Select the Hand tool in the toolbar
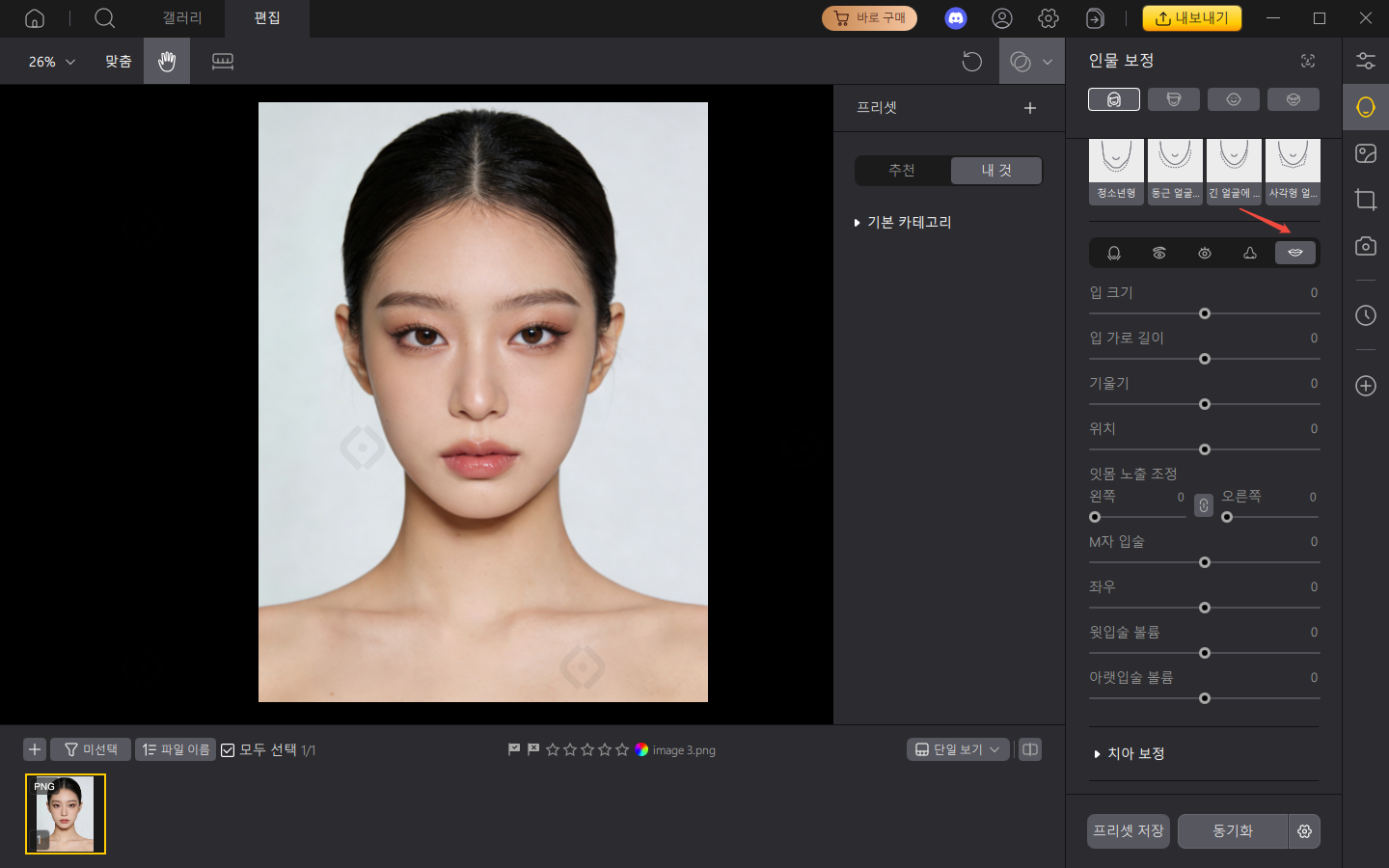 [x=166, y=61]
